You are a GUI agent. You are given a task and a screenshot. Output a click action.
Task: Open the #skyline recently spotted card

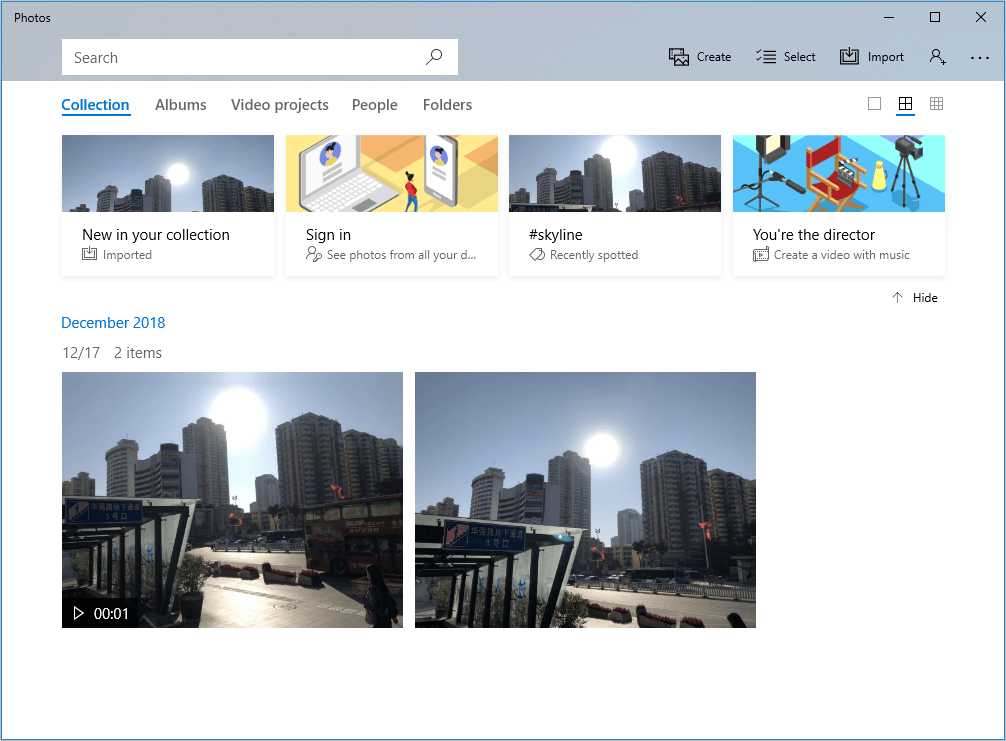click(x=614, y=205)
